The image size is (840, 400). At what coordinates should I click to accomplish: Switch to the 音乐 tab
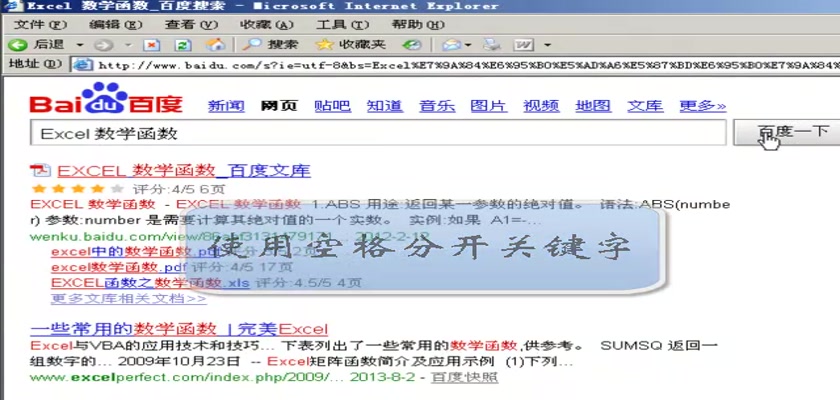[437, 105]
